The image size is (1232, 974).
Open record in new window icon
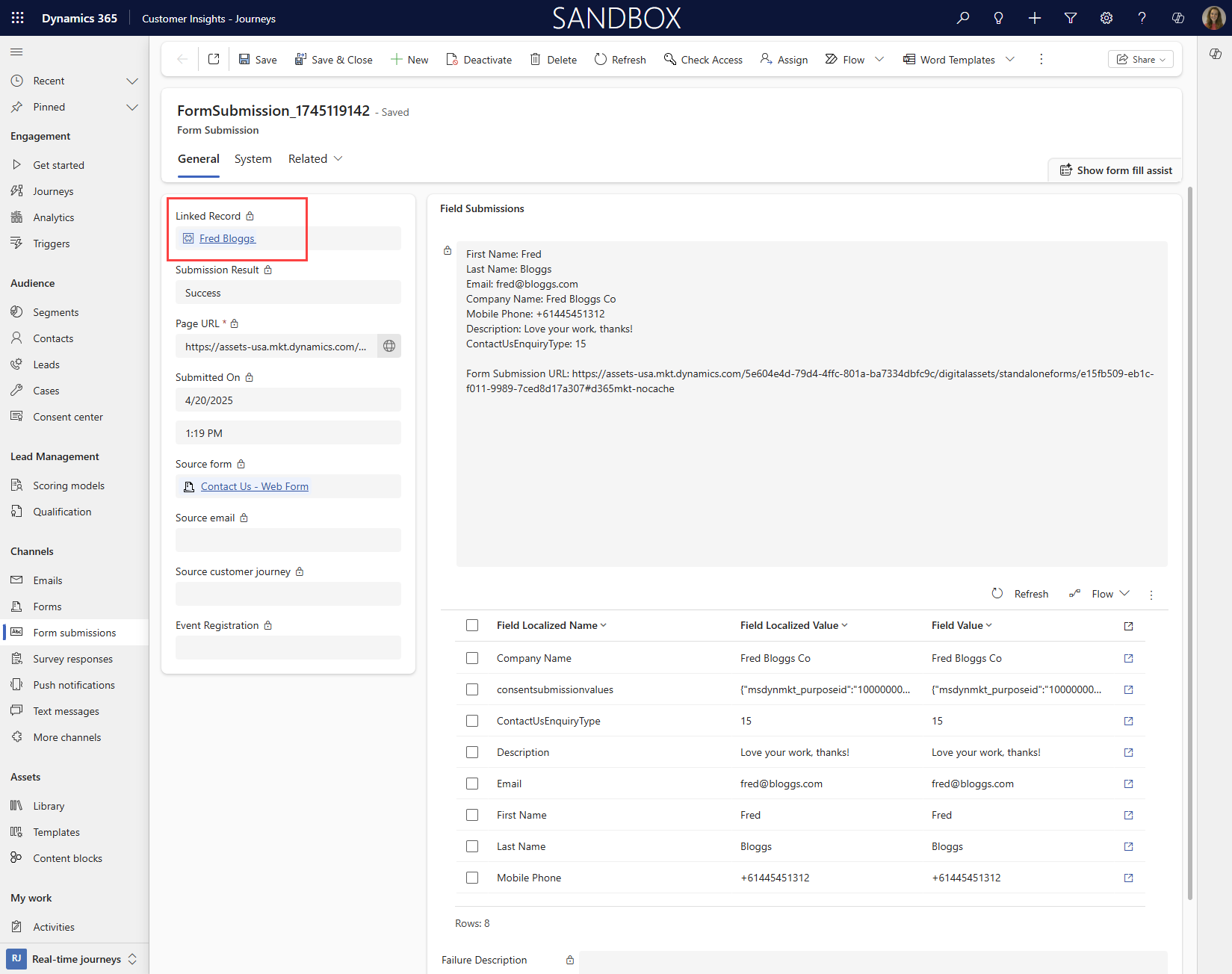tap(214, 59)
